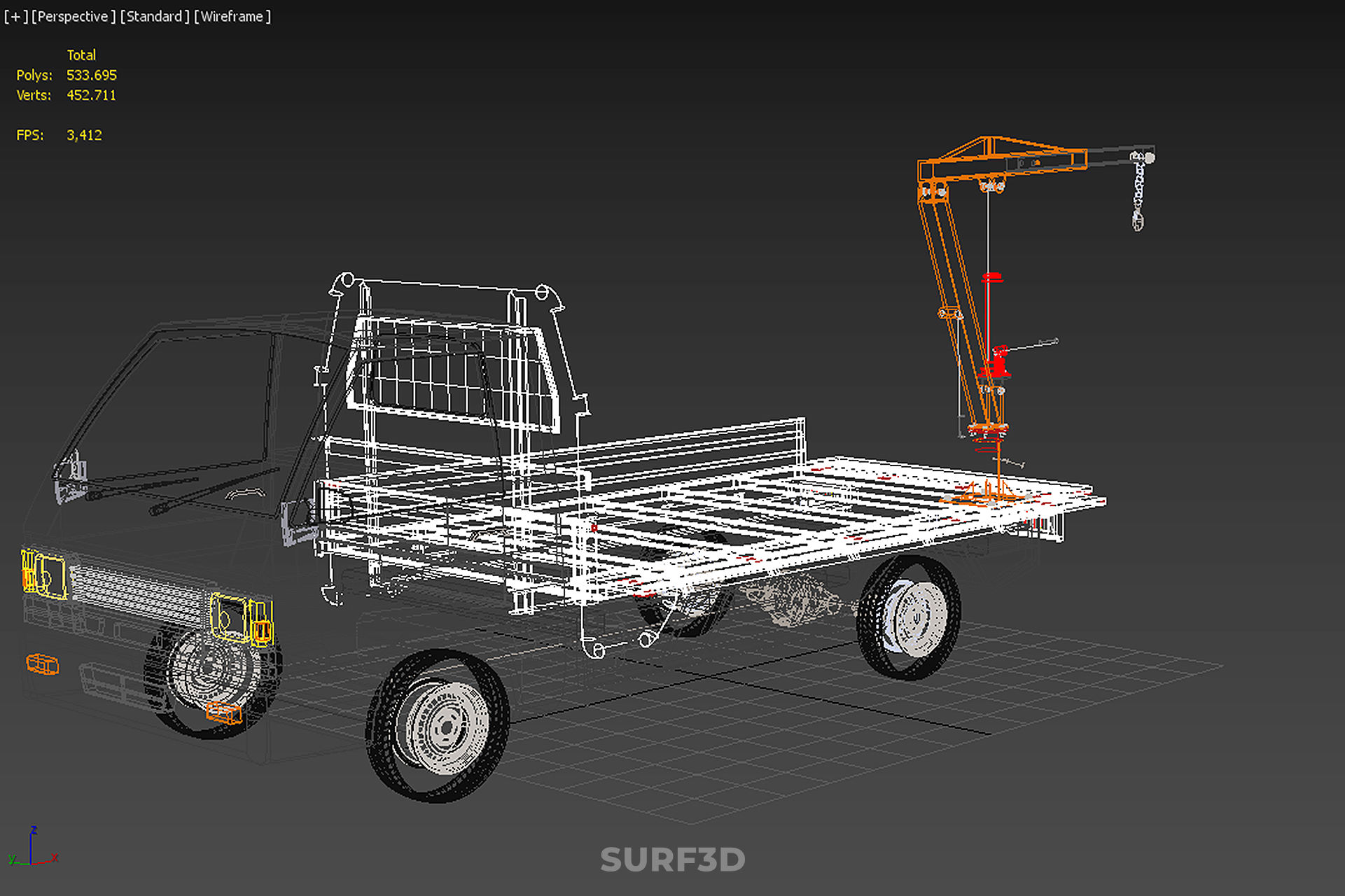Open the Standard rendering level dropdown
Viewport: 1345px width, 896px height.
coord(154,16)
